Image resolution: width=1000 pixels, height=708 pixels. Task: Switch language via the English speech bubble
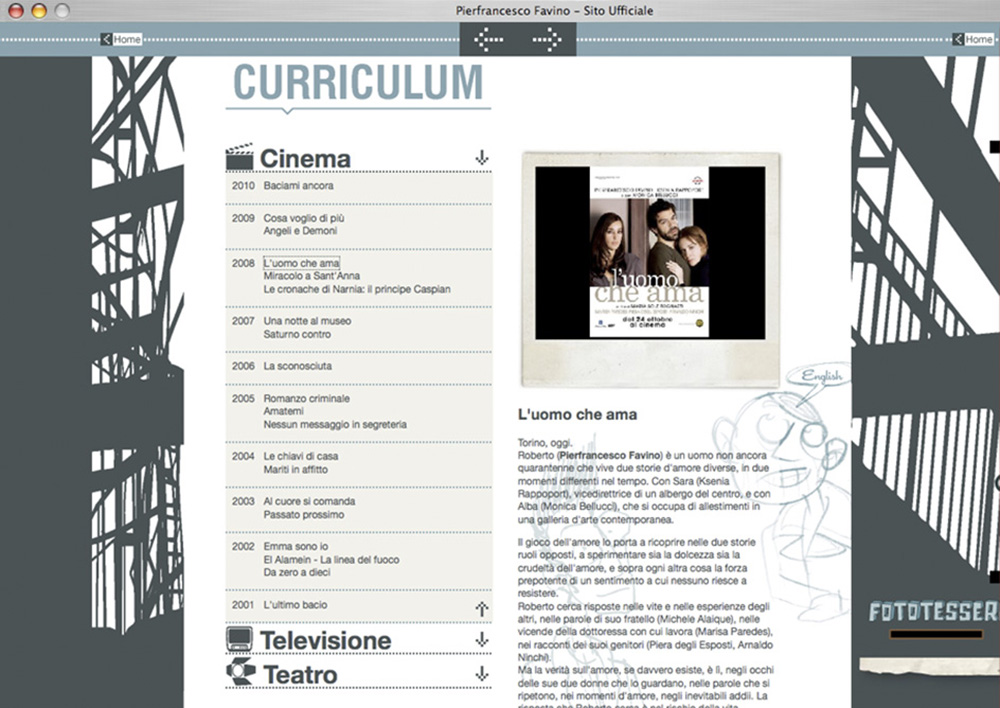821,376
